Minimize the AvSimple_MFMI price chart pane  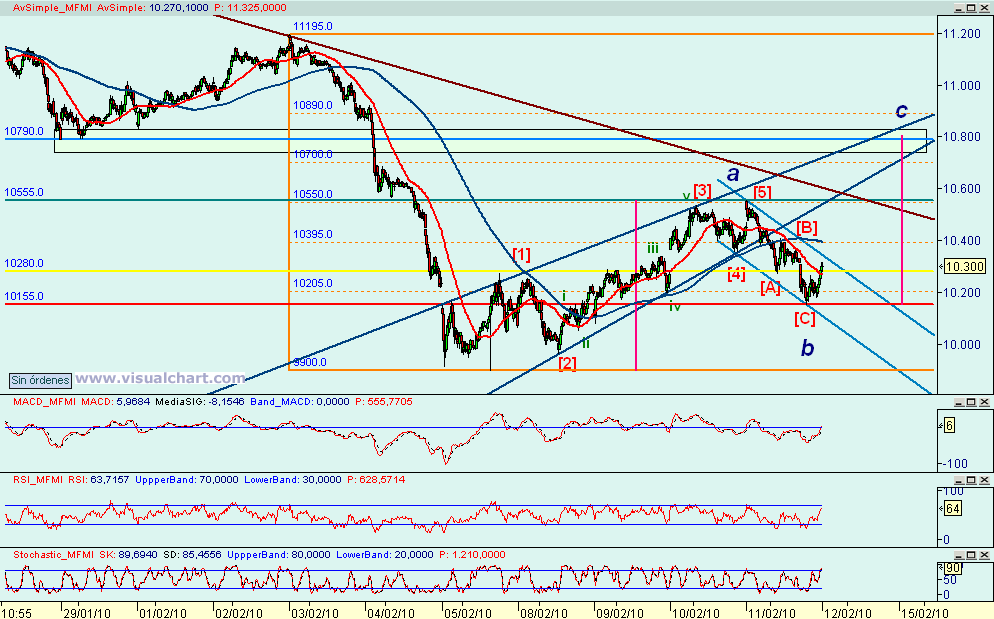pos(959,8)
